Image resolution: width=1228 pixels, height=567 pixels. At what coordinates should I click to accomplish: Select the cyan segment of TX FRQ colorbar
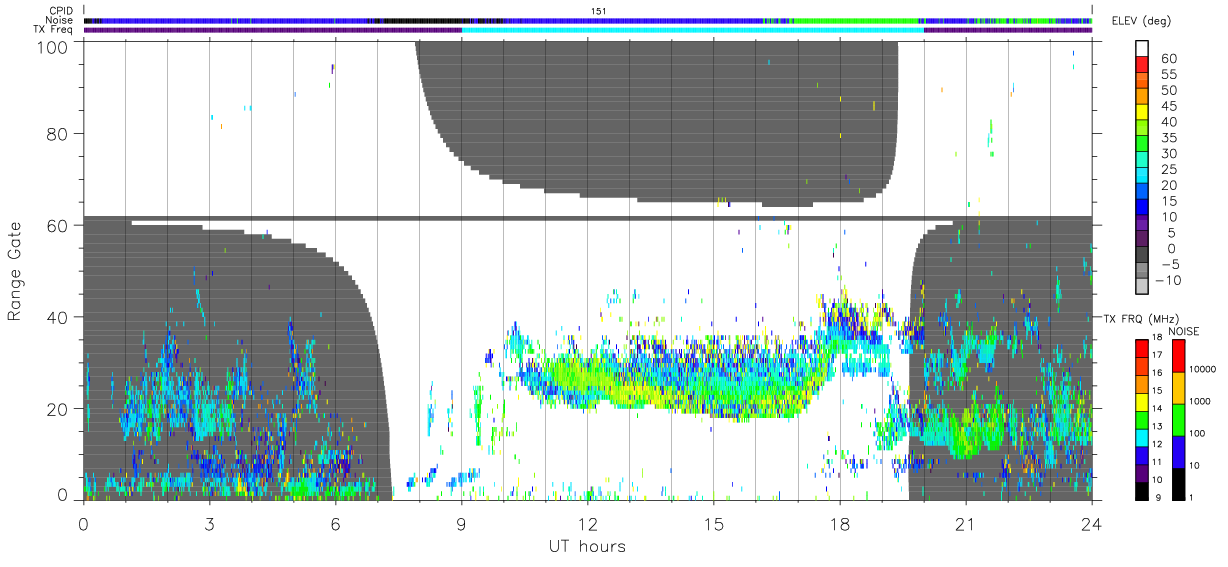pyautogui.click(x=1141, y=436)
